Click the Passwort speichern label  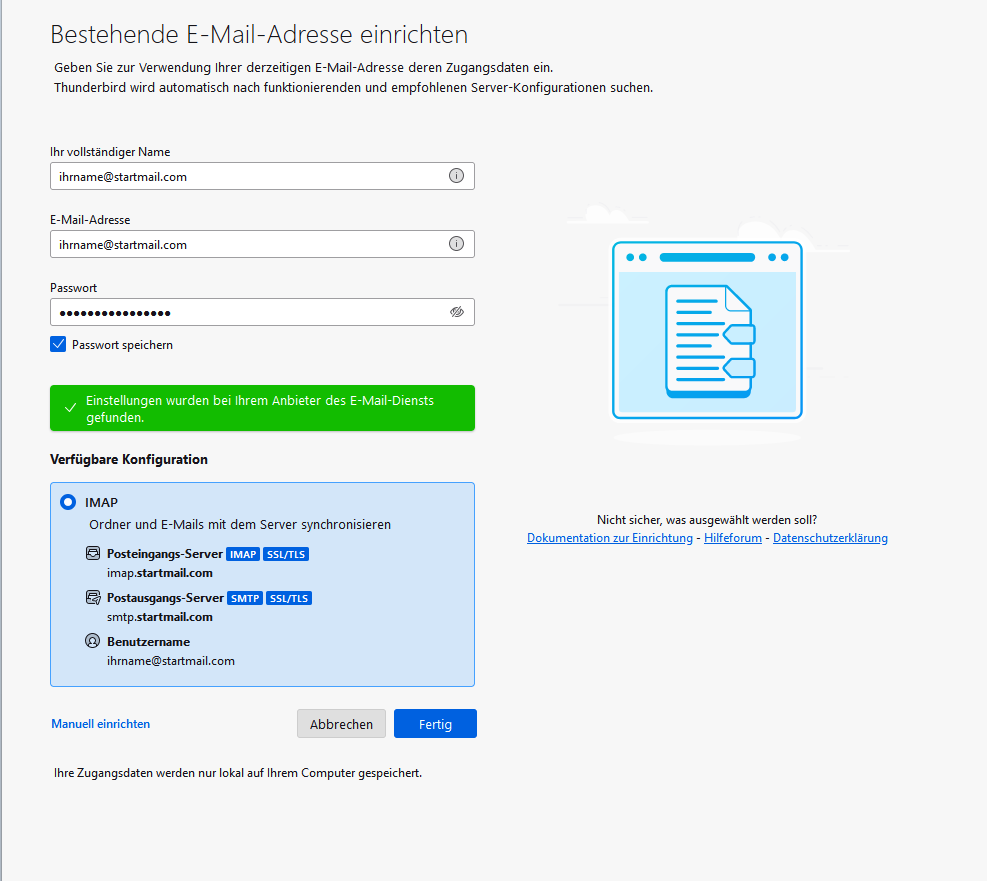(122, 345)
